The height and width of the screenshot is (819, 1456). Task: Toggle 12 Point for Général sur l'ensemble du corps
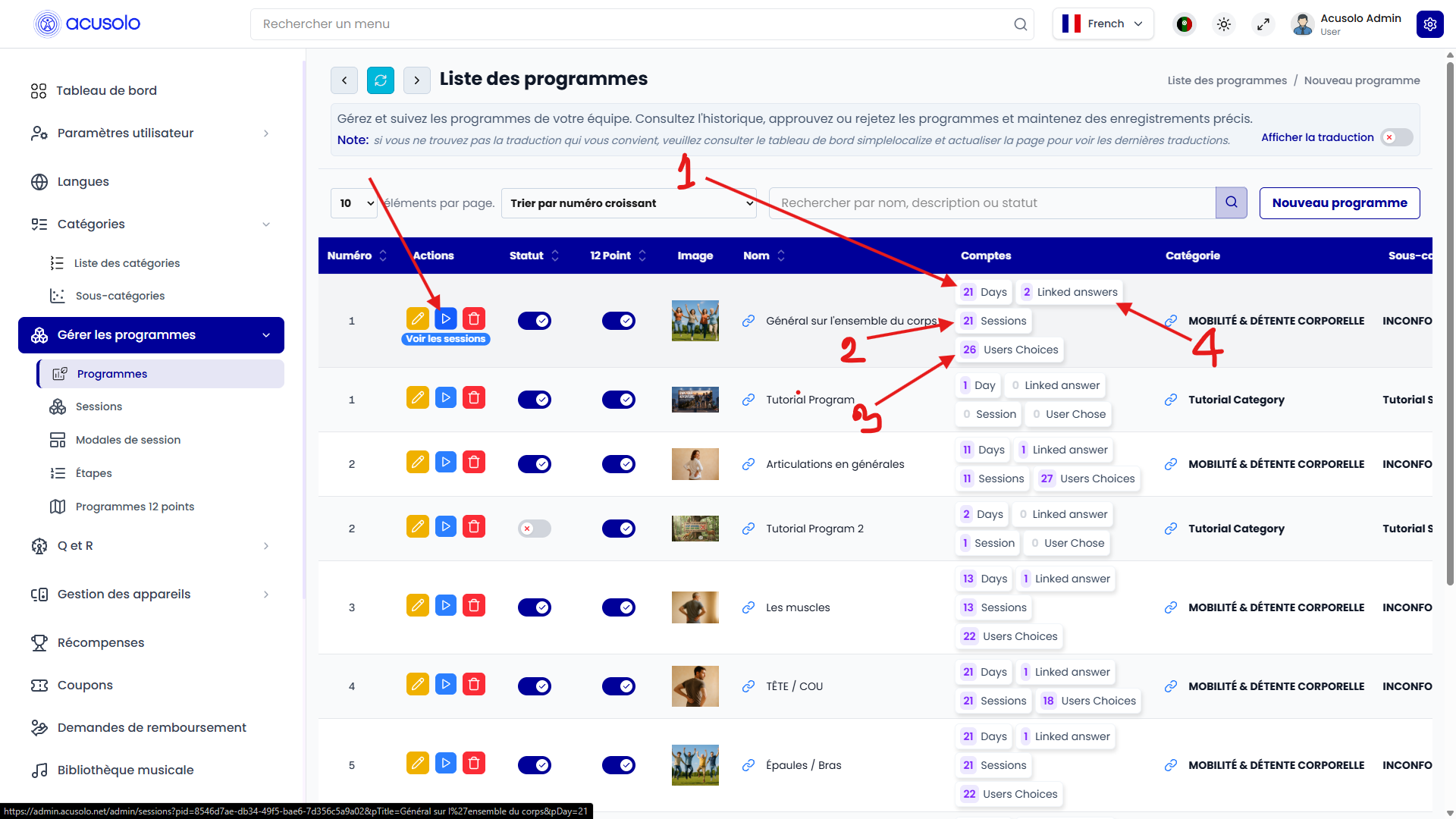619,321
